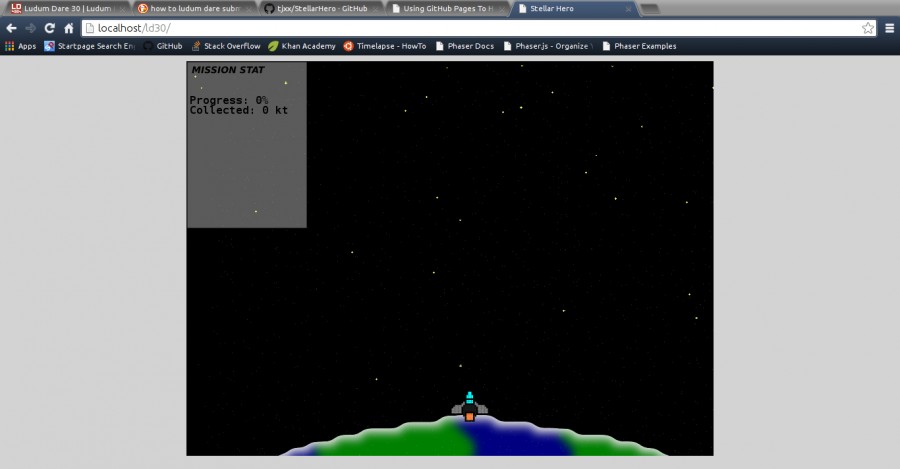Click the browser forward arrow
This screenshot has height=469, width=900.
tap(30, 28)
